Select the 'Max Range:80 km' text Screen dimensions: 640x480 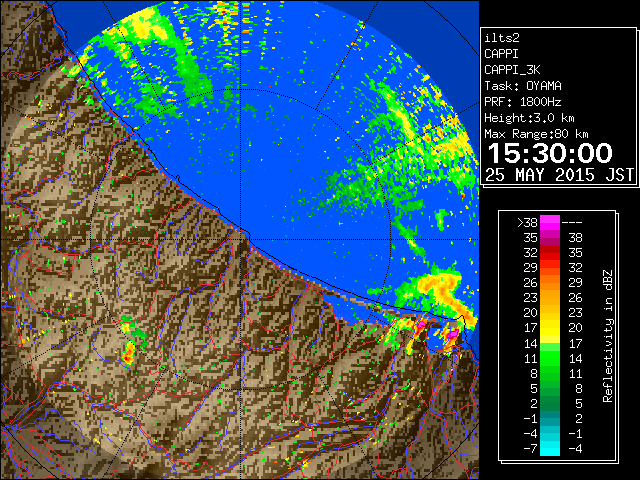536,134
